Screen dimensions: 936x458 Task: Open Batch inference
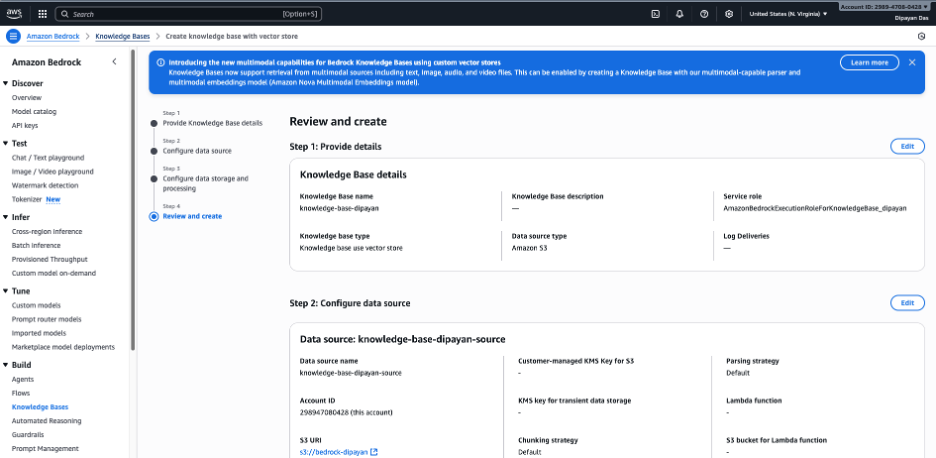pyautogui.click(x=36, y=245)
